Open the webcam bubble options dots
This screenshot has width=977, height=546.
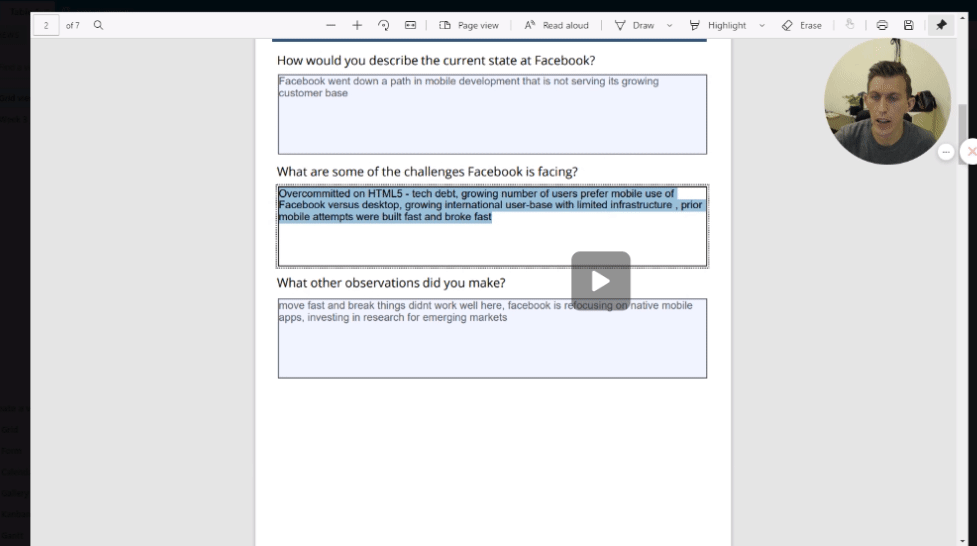(946, 152)
